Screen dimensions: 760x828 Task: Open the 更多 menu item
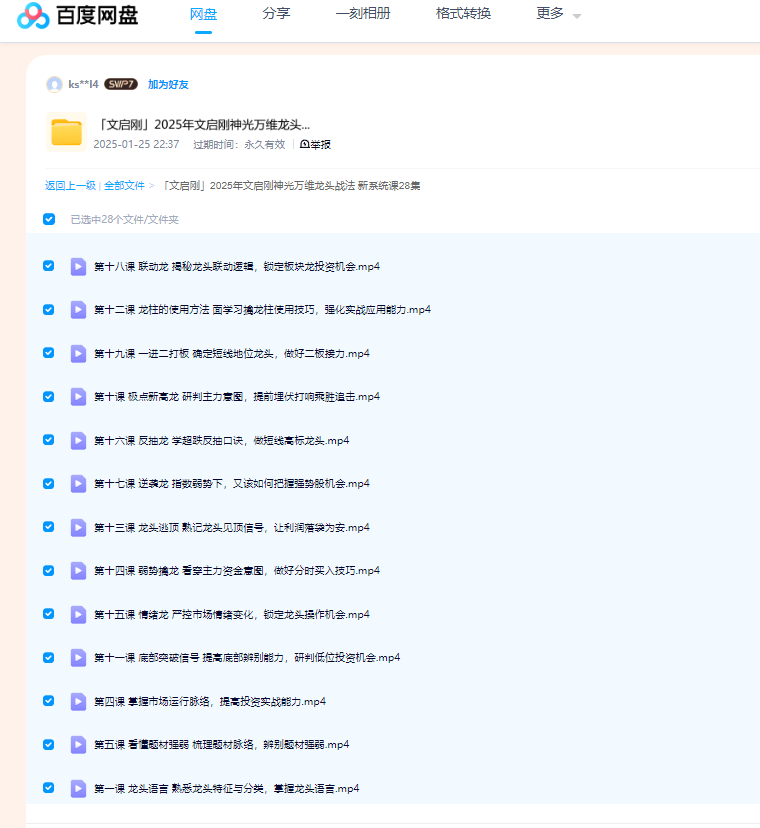(550, 14)
